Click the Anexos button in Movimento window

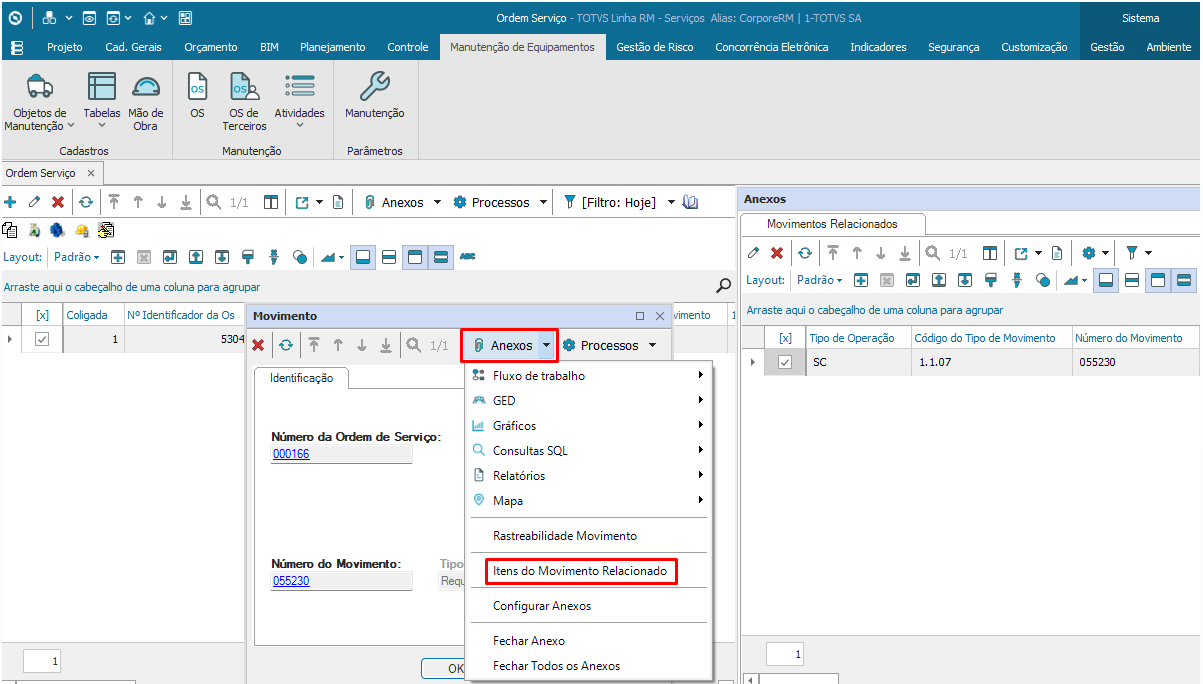(x=501, y=345)
